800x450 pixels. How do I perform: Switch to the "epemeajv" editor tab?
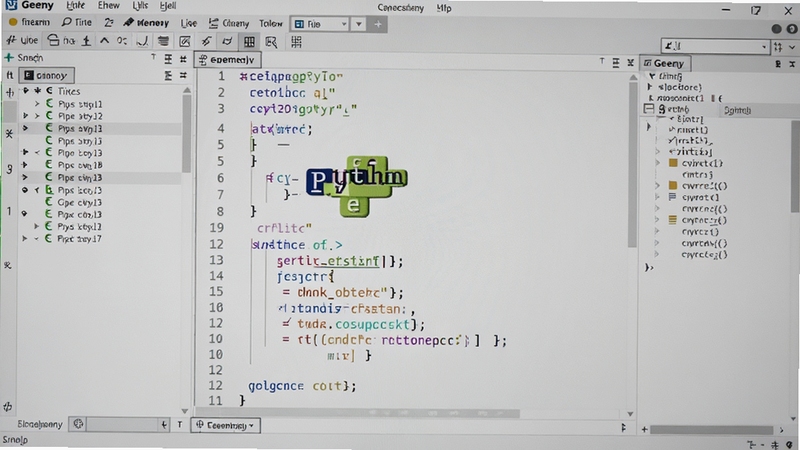tap(228, 60)
